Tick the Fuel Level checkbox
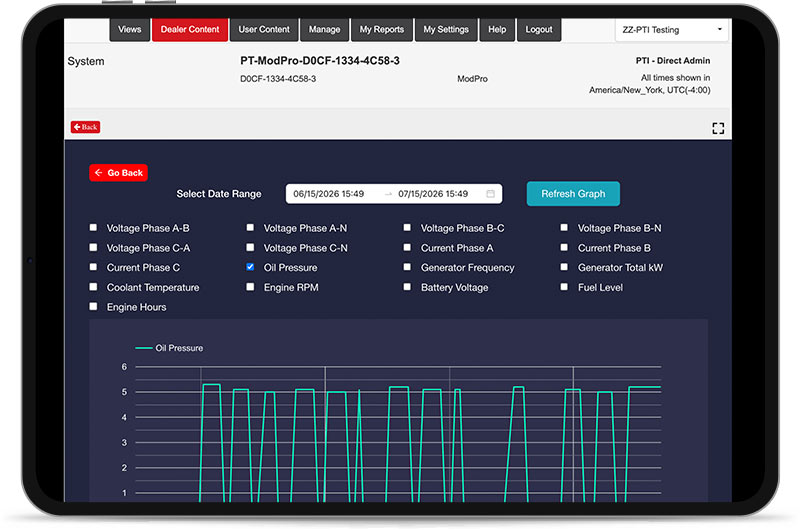The height and width of the screenshot is (530, 800). pos(564,287)
